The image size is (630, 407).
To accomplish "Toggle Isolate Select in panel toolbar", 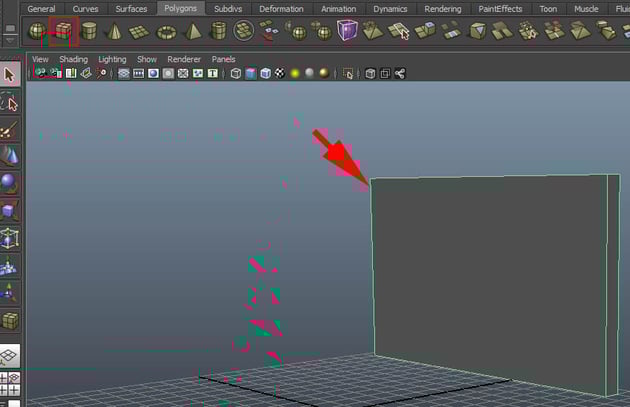I will point(348,74).
